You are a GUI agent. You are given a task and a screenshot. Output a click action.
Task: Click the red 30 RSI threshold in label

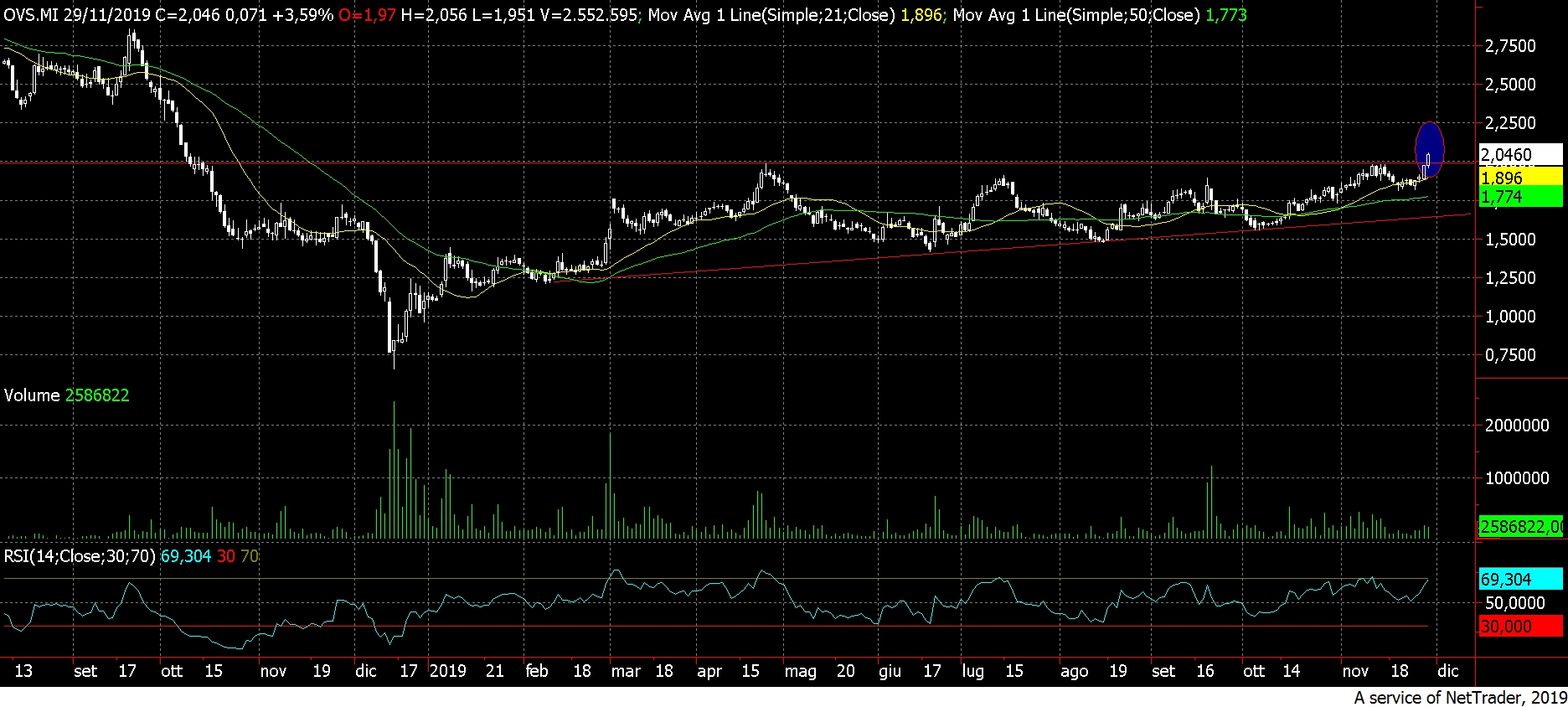click(x=225, y=556)
